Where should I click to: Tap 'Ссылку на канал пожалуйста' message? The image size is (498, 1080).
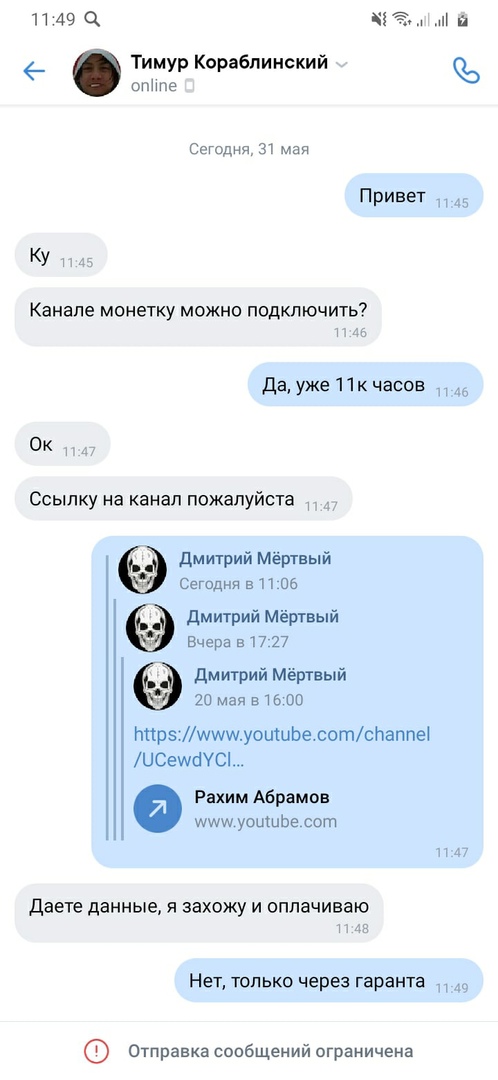[183, 498]
